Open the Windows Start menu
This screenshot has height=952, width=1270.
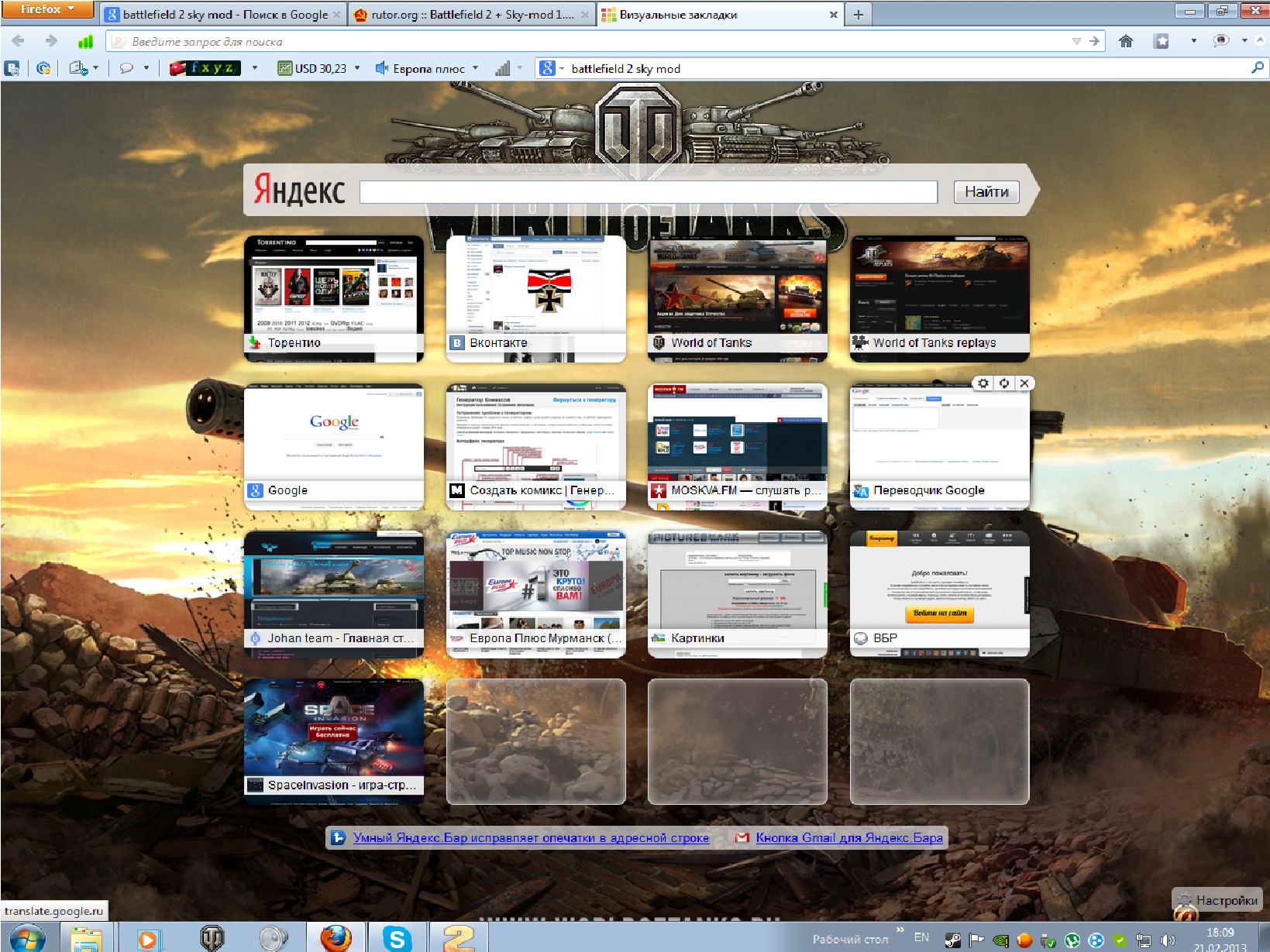coord(27,938)
